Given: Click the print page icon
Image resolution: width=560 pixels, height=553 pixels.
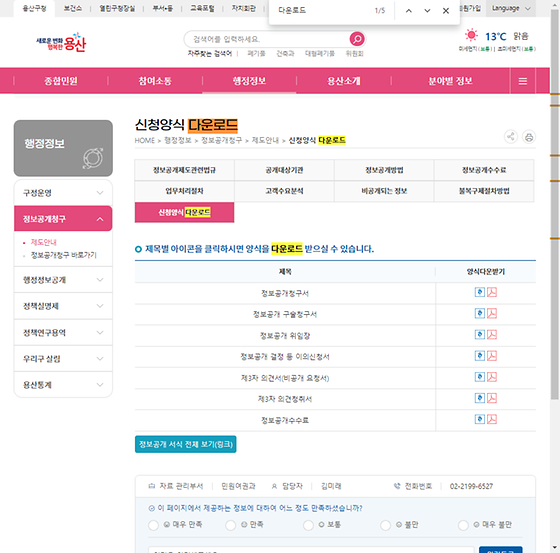Looking at the screenshot, I should point(529,137).
